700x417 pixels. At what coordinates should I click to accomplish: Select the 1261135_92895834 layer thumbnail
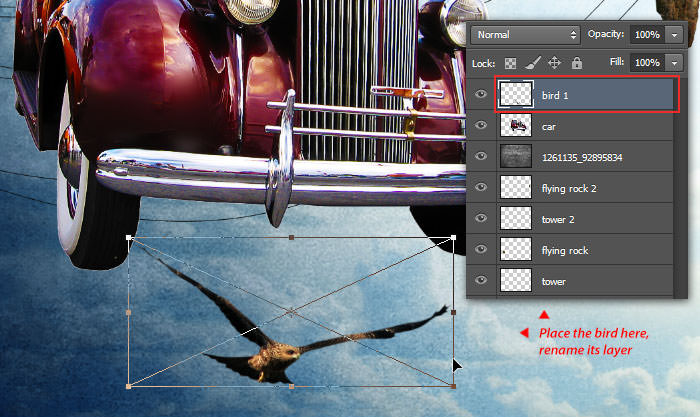(516, 156)
